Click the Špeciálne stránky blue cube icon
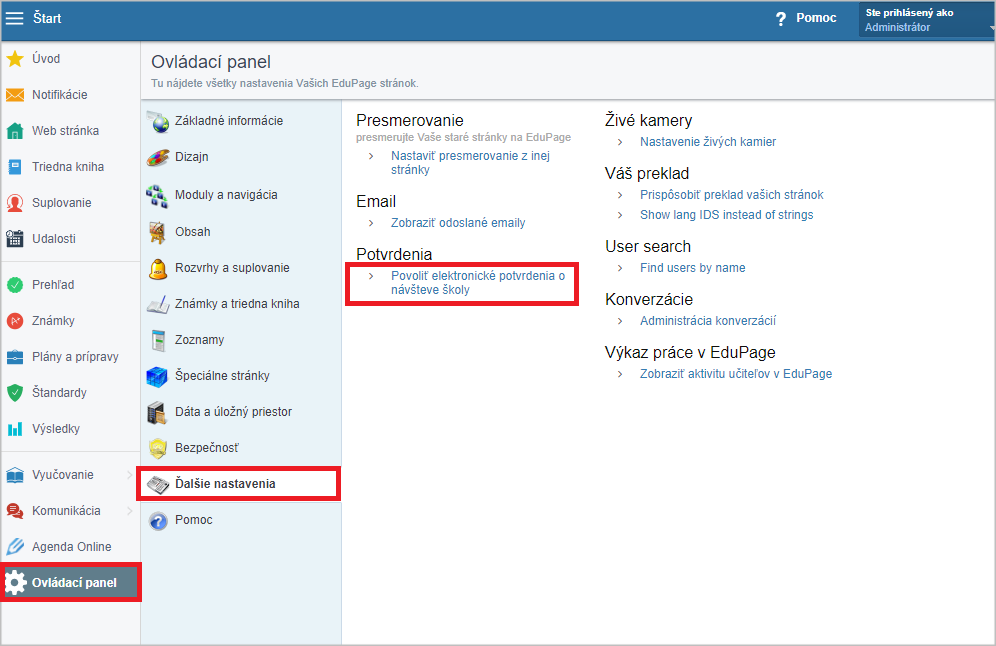This screenshot has height=646, width=996. (158, 376)
